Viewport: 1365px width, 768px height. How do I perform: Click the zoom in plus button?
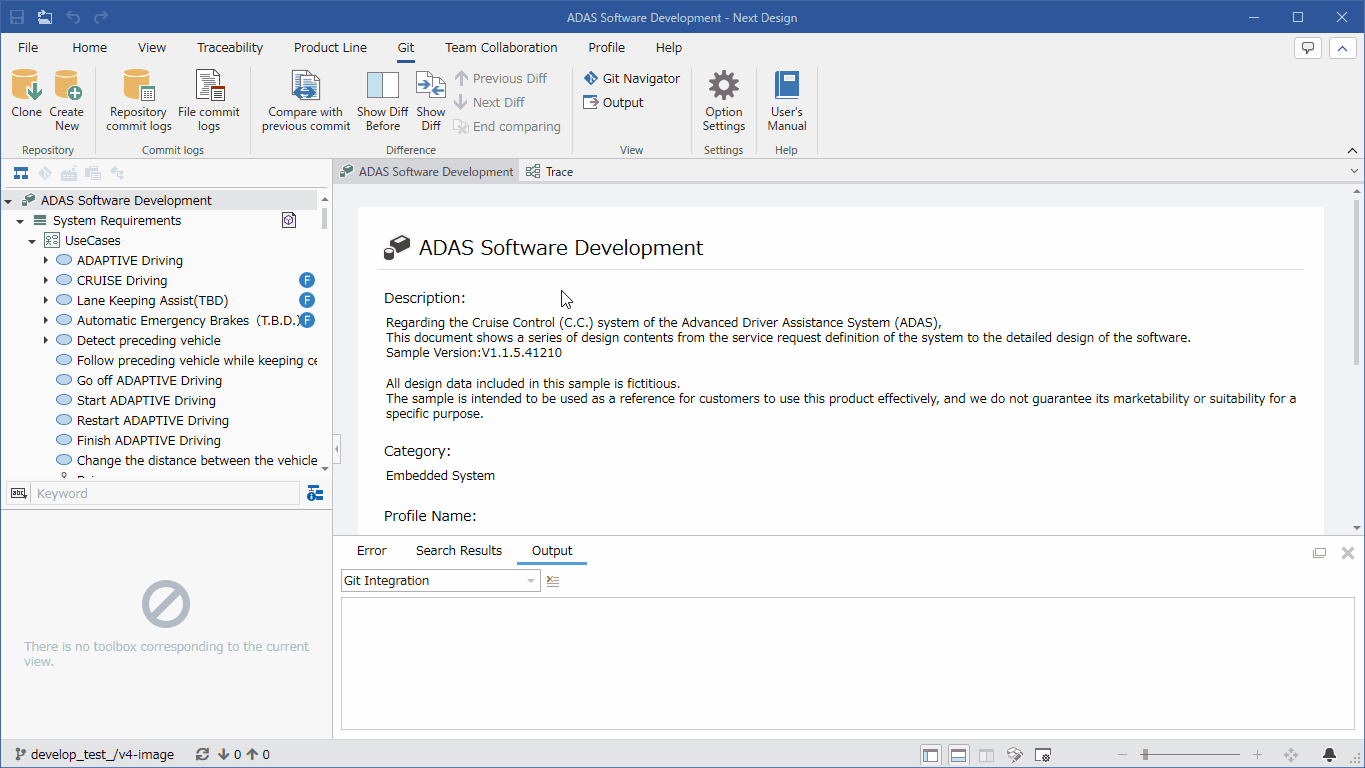click(1257, 755)
